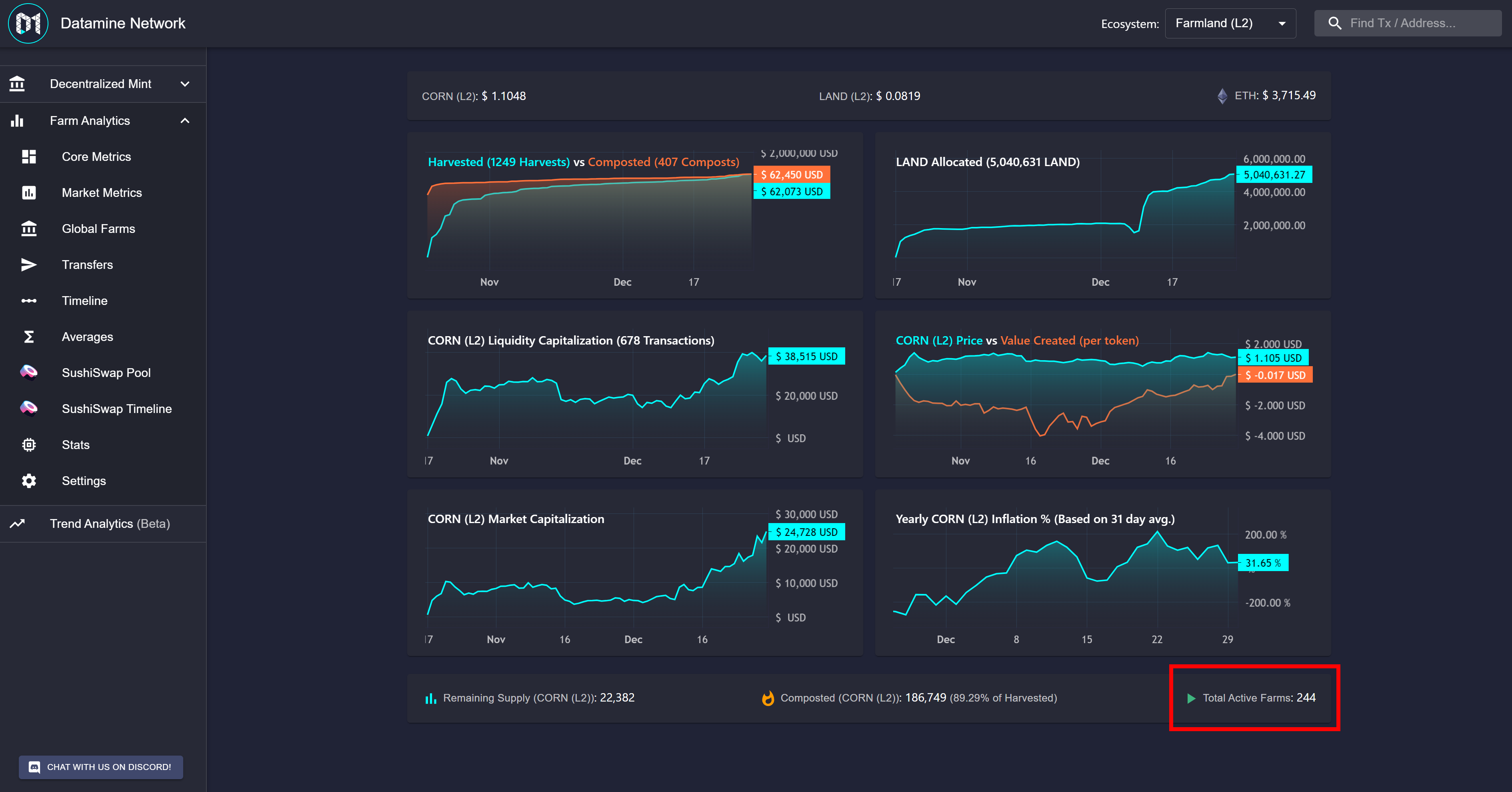The height and width of the screenshot is (792, 1512).
Task: Click the Decentralized Mint bank icon
Action: tap(17, 84)
